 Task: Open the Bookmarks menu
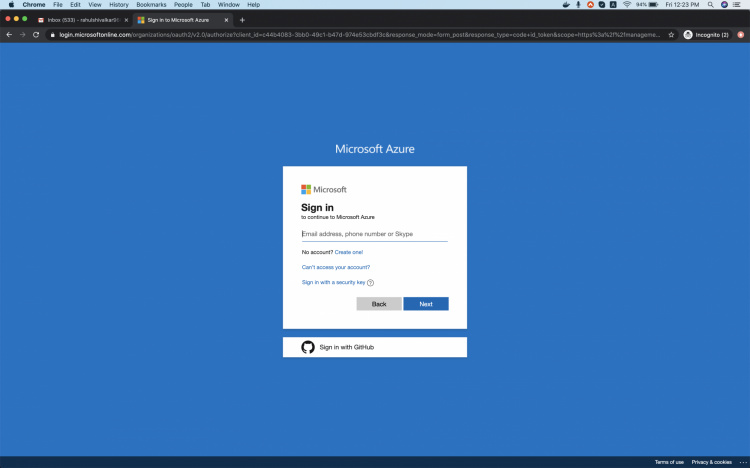pyautogui.click(x=151, y=5)
